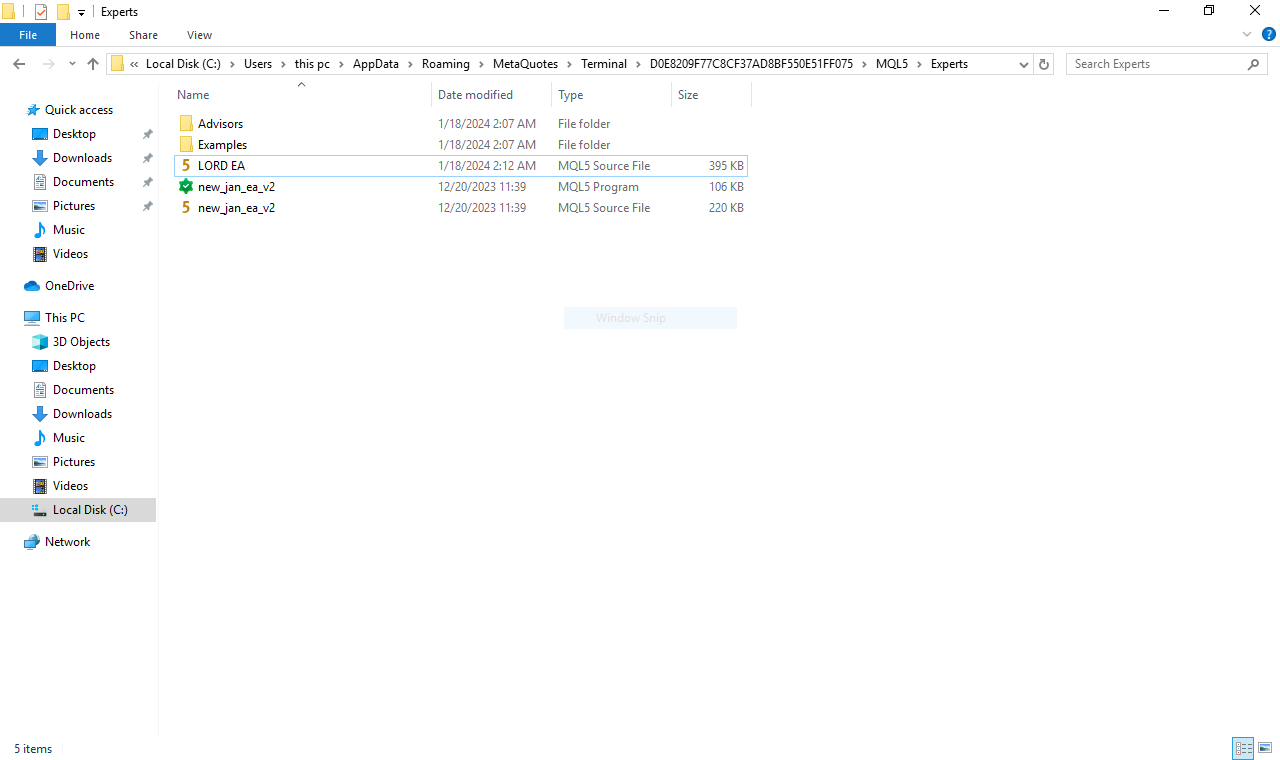Expand the ribbon with the chevron
Screen dimensions: 1280x760
[1247, 34]
